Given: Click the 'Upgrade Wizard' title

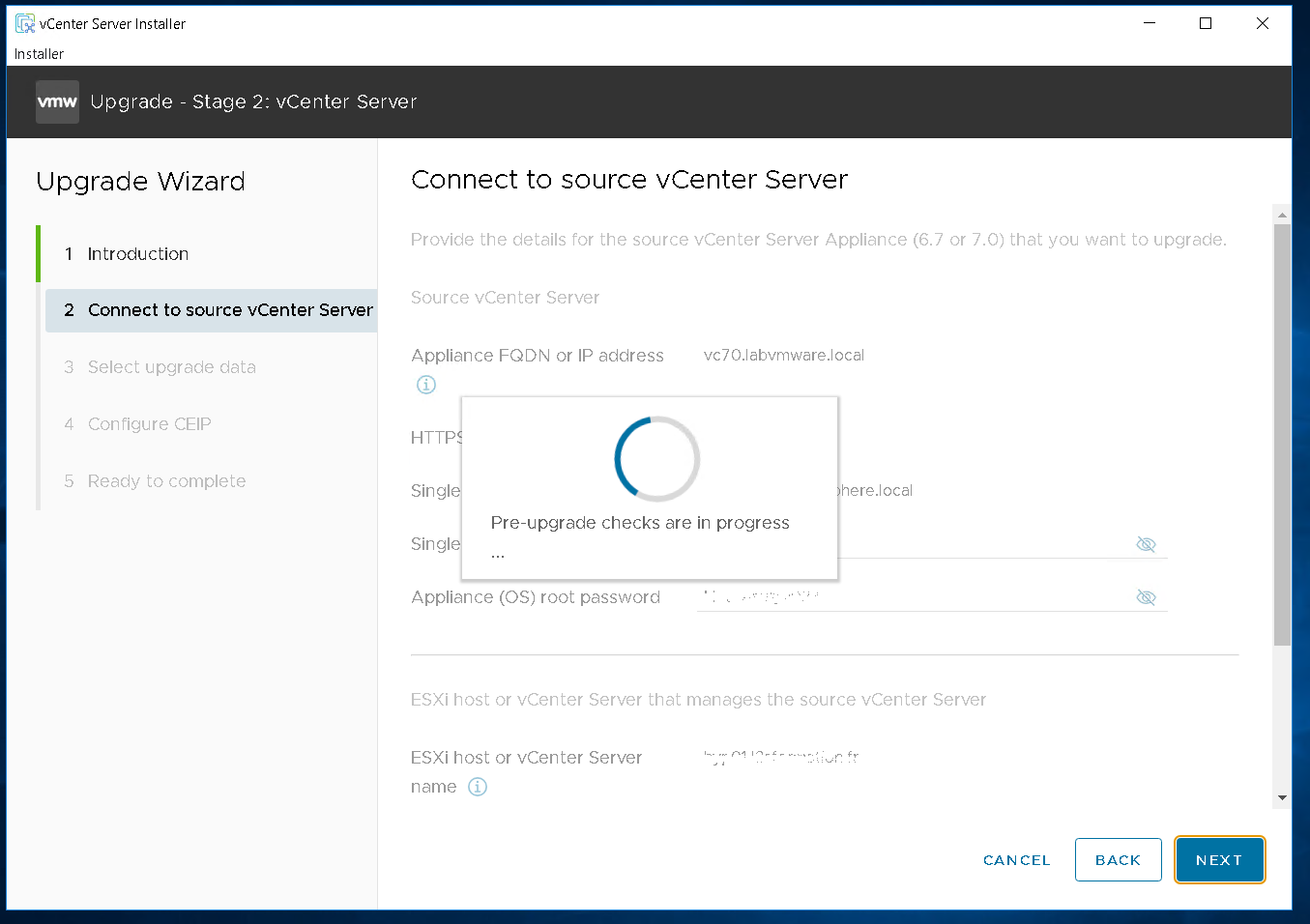Looking at the screenshot, I should 140,182.
